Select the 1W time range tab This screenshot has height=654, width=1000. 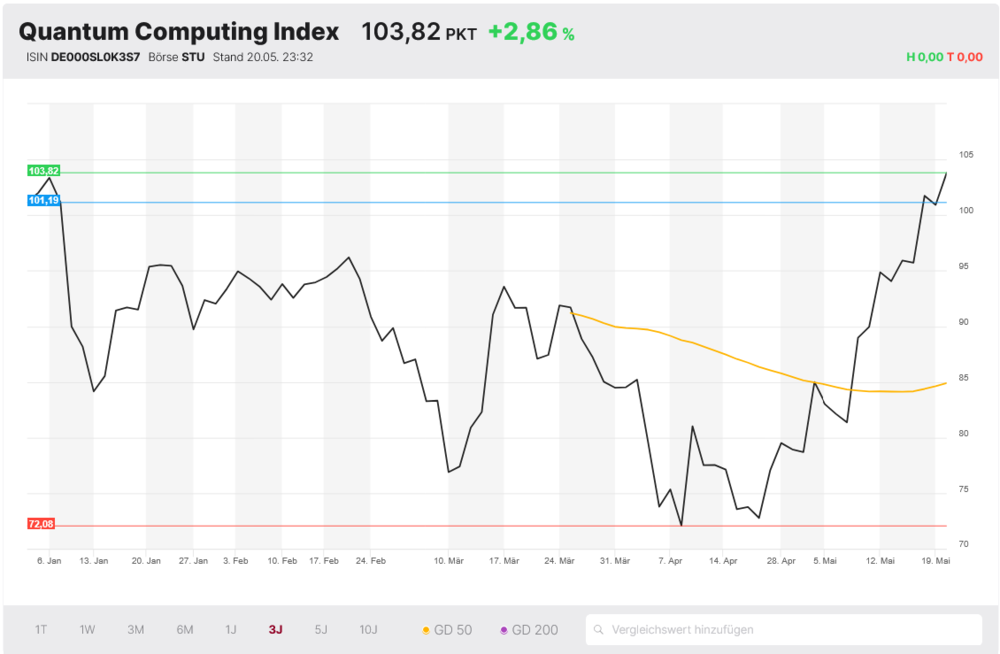[x=87, y=630]
